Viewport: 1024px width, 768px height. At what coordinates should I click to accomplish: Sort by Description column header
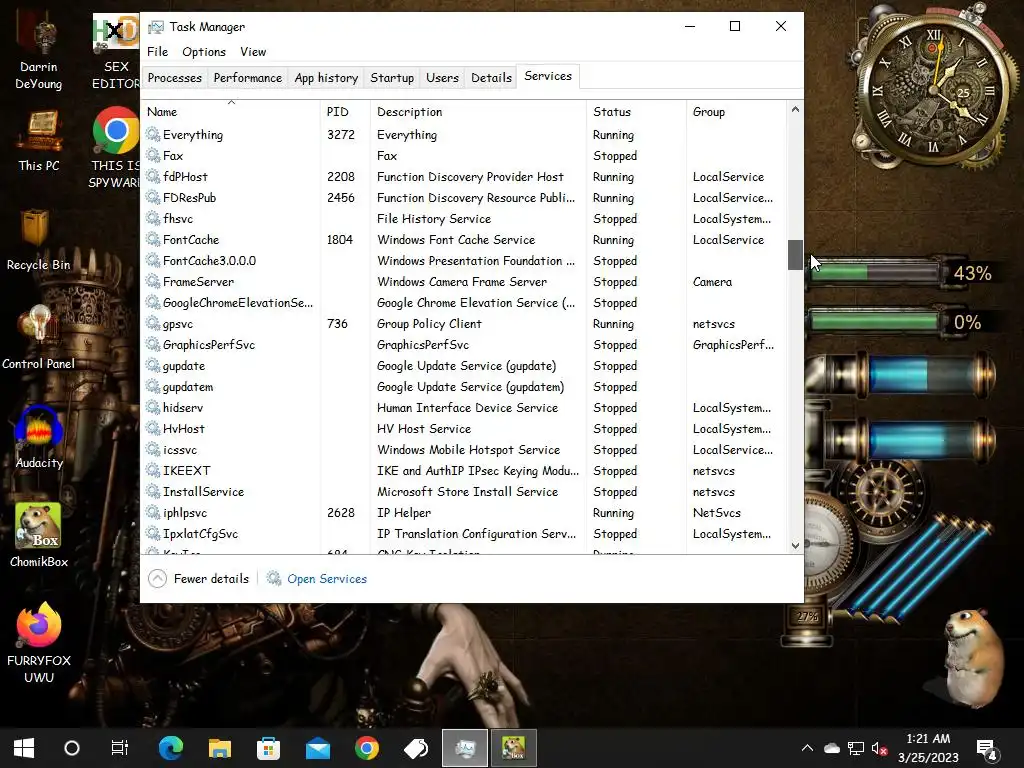point(478,112)
